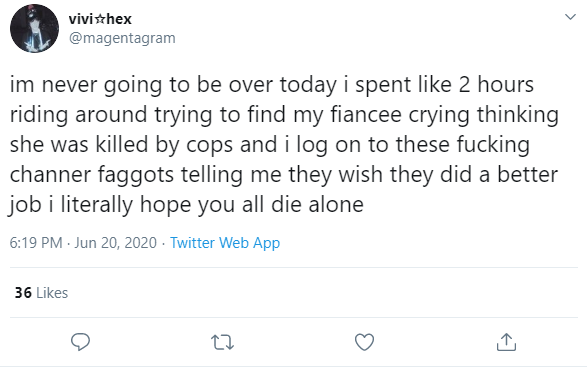The height and width of the screenshot is (369, 587).
Task: Open the @magentagram handle profile
Action: point(122,38)
